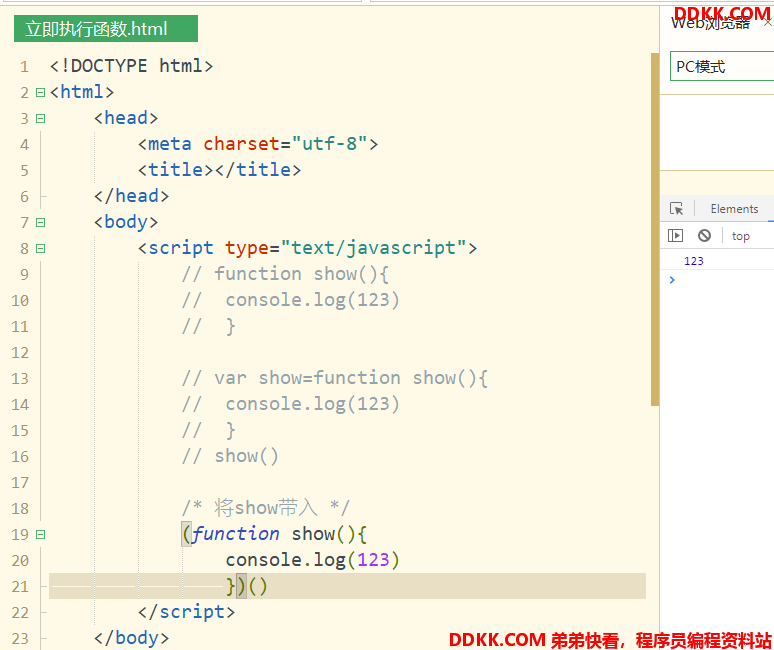Viewport: 774px width, 650px height.
Task: Click the })() on line 21
Action: tap(246, 586)
